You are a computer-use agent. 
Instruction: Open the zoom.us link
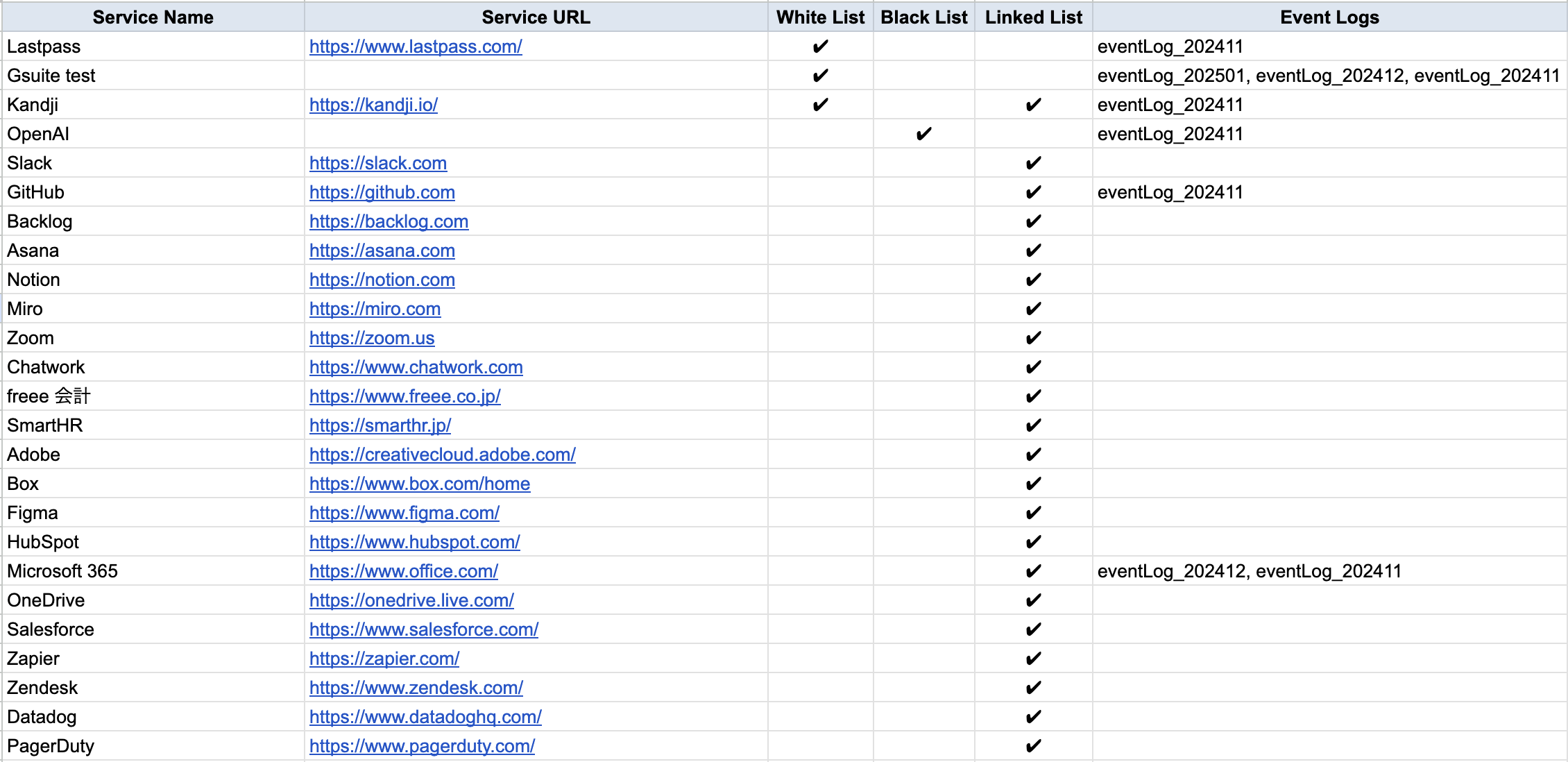[372, 338]
